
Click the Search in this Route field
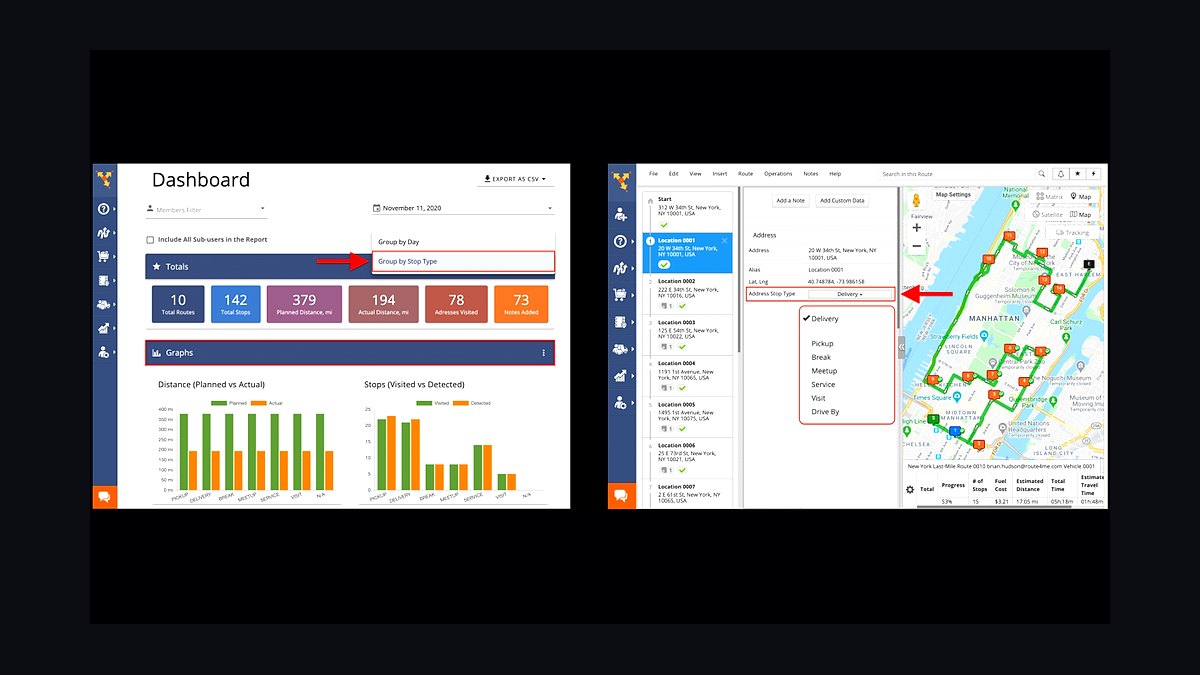pos(956,174)
